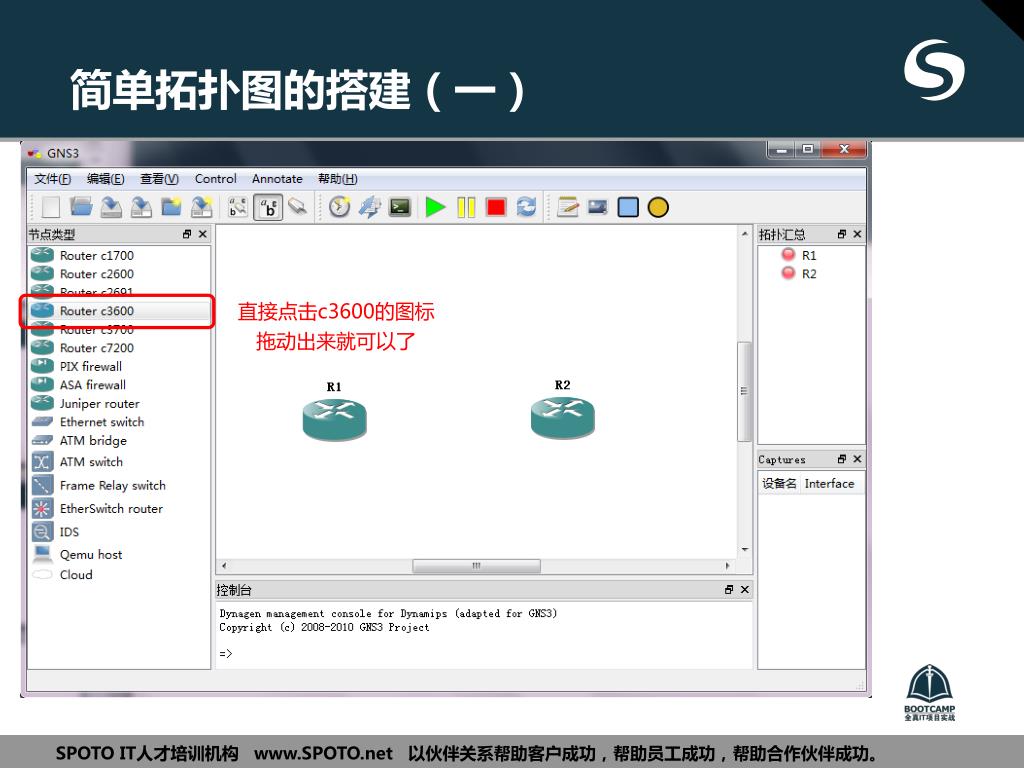Open the 文件(F) menu
Image resolution: width=1024 pixels, height=768 pixels.
52,179
